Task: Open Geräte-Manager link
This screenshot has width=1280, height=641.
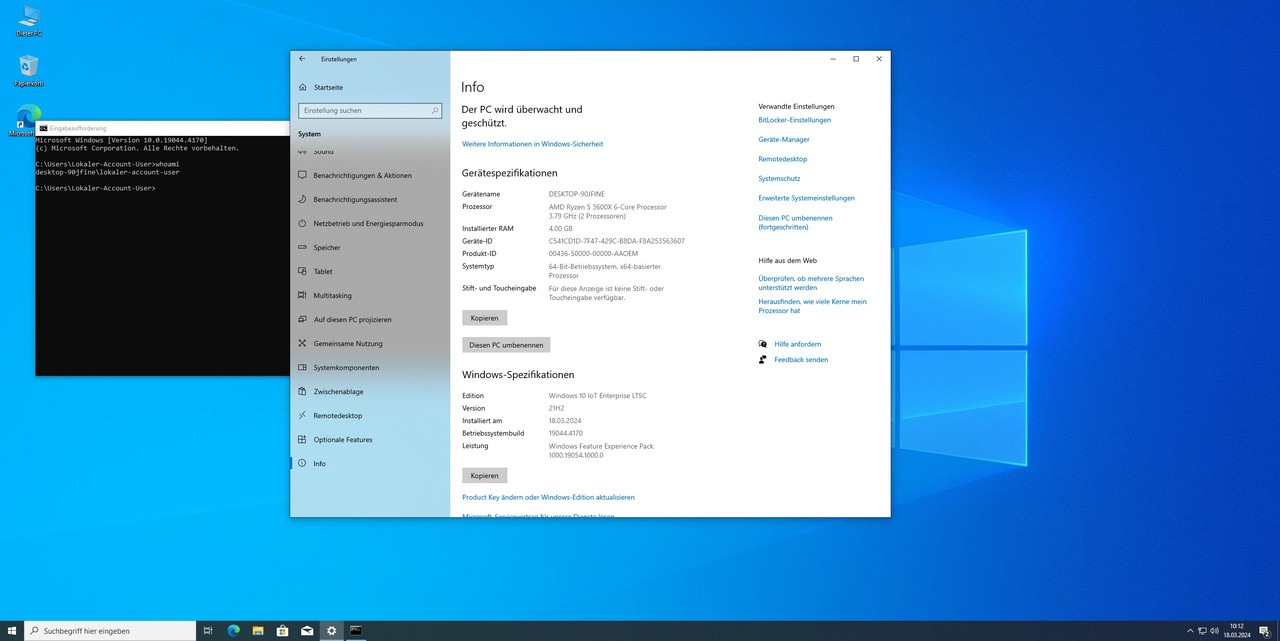Action: tap(784, 139)
